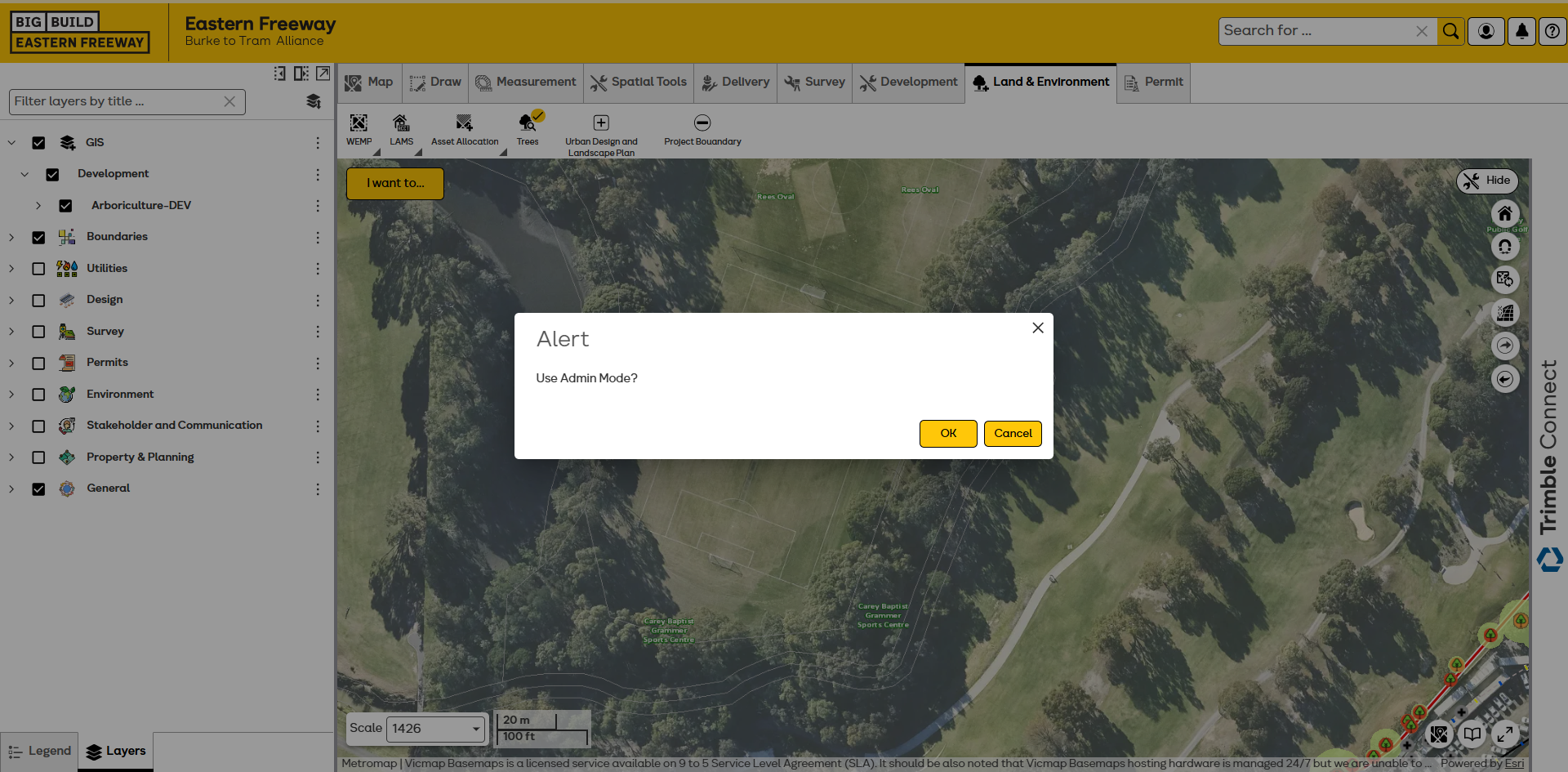This screenshot has width=1568, height=772.
Task: Toggle the Environment layer checkbox
Action: tap(38, 395)
